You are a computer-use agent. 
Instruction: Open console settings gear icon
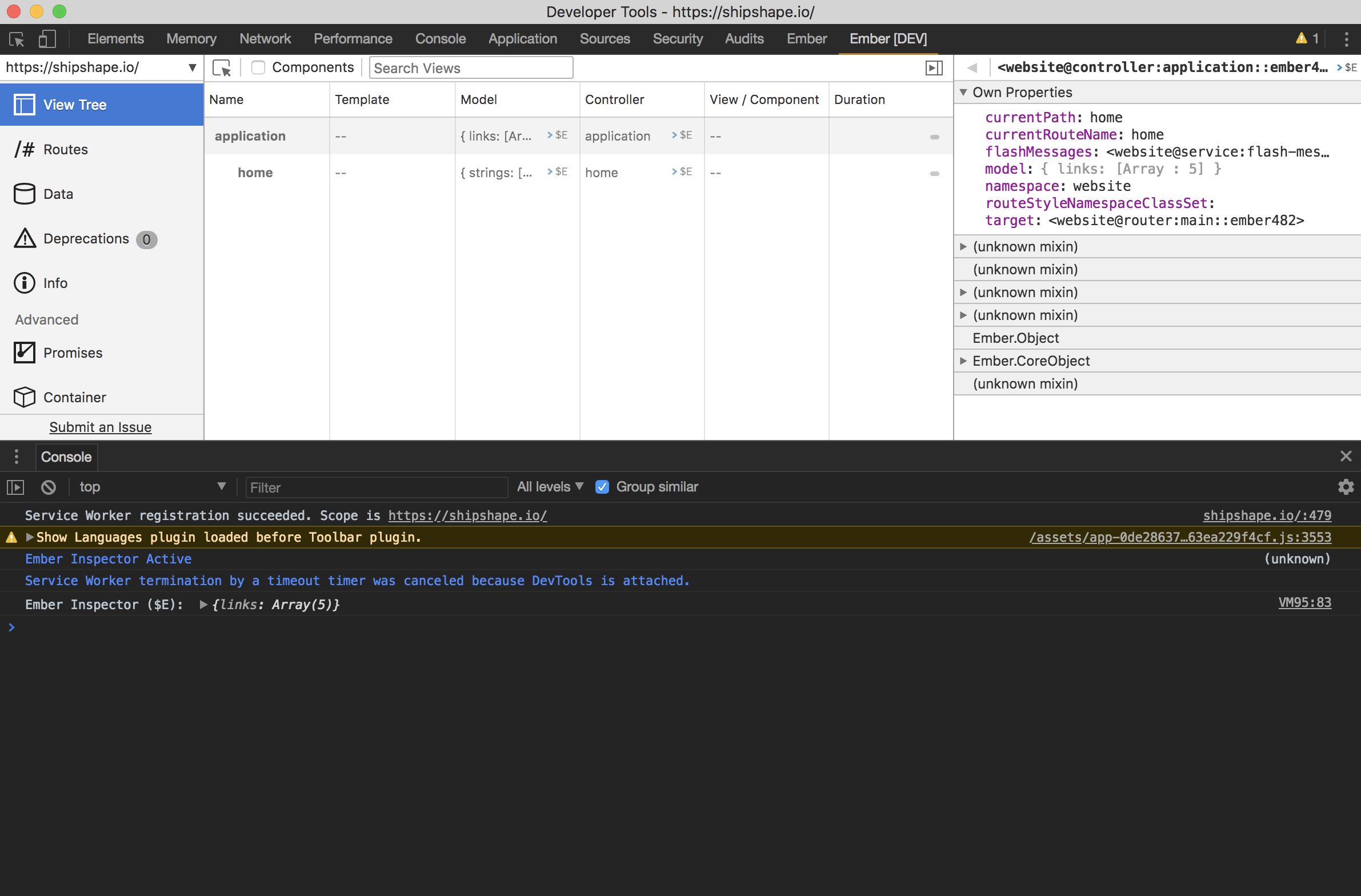click(1346, 487)
